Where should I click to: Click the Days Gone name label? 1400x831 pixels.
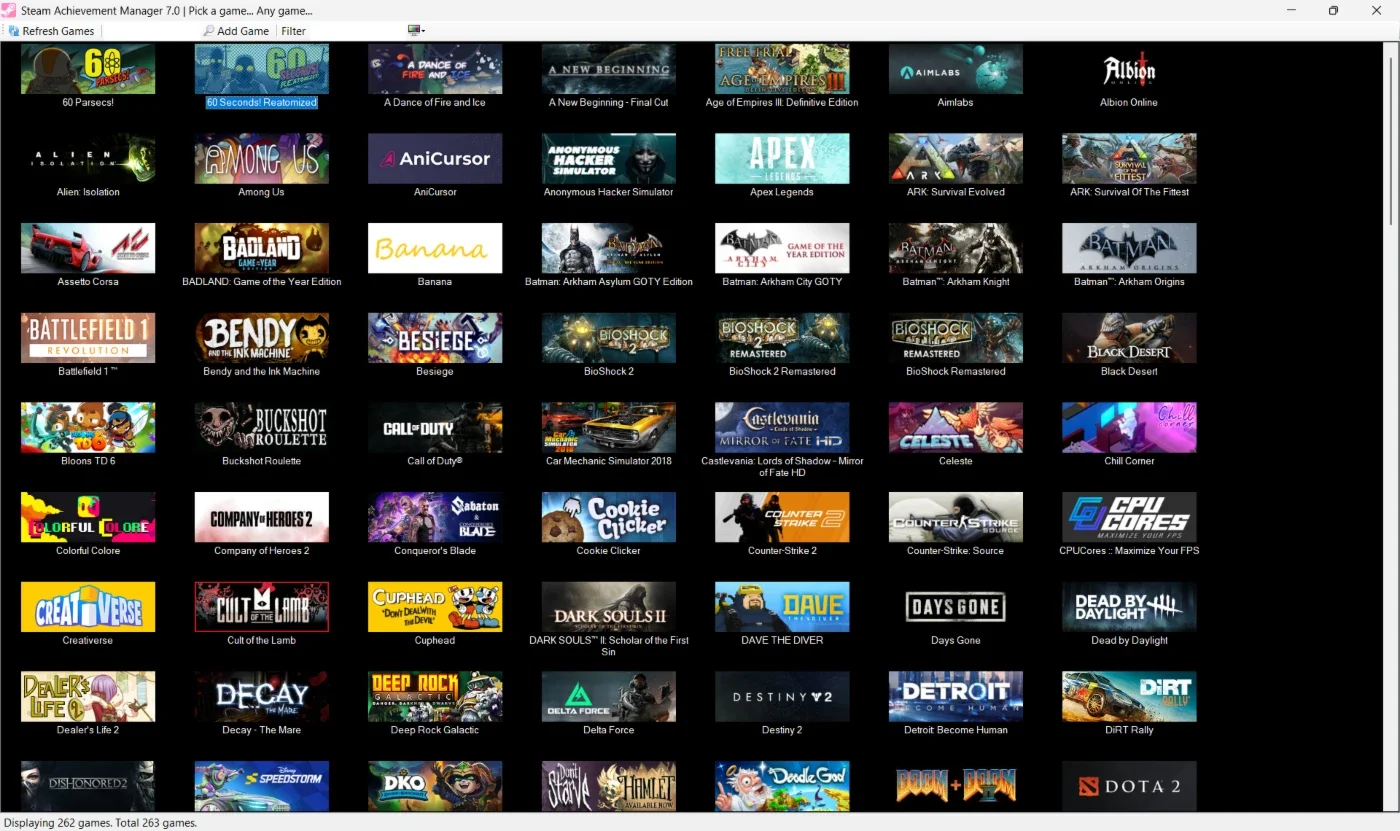point(956,640)
